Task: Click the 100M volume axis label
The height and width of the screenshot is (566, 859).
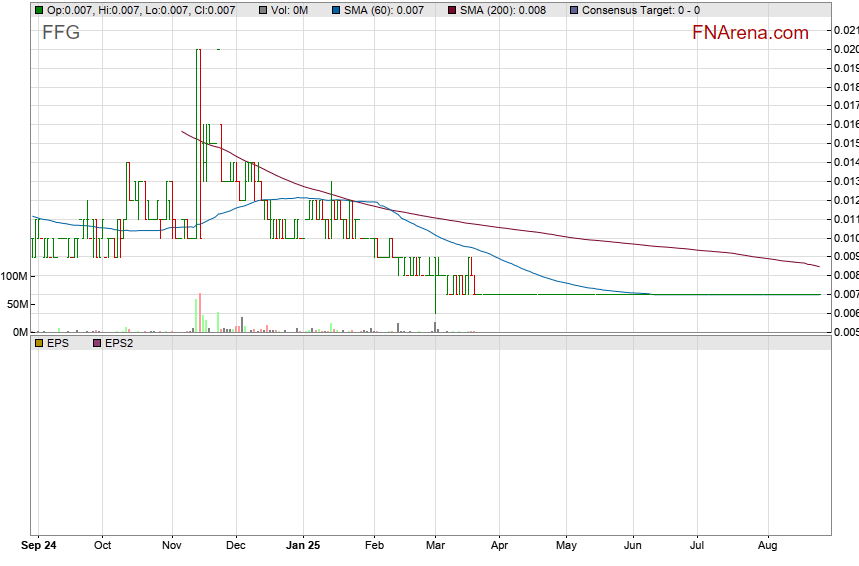Action: point(14,276)
